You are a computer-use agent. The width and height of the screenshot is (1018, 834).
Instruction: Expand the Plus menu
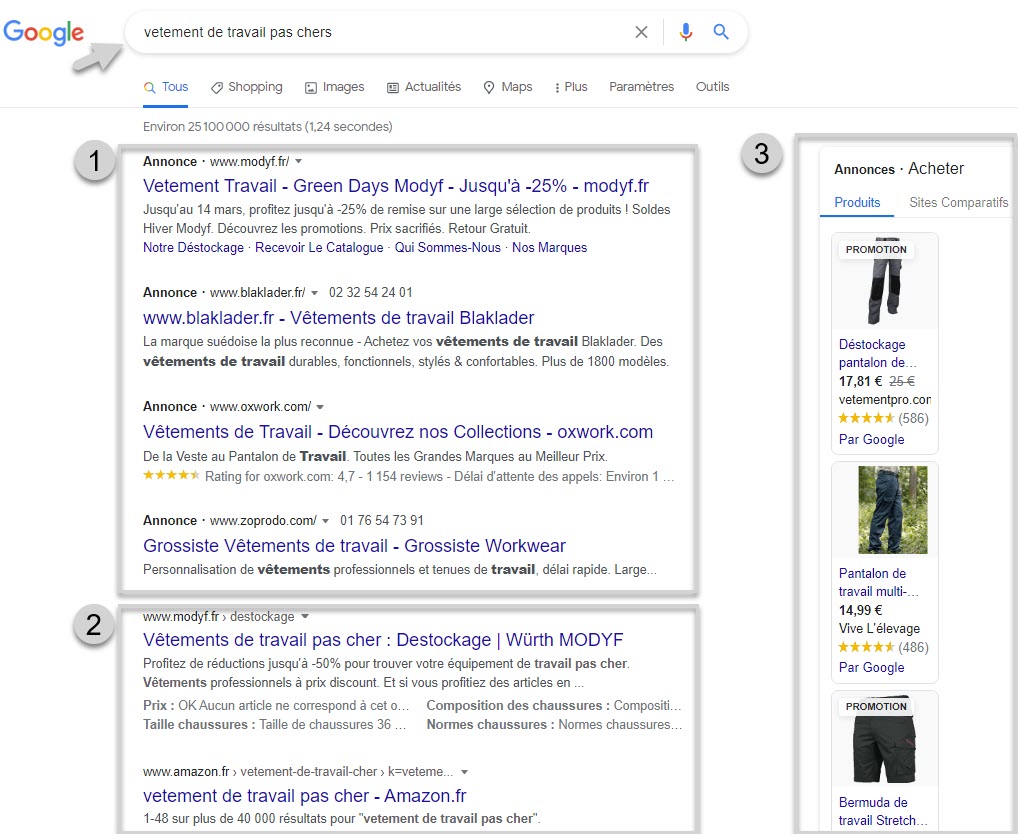[x=571, y=87]
